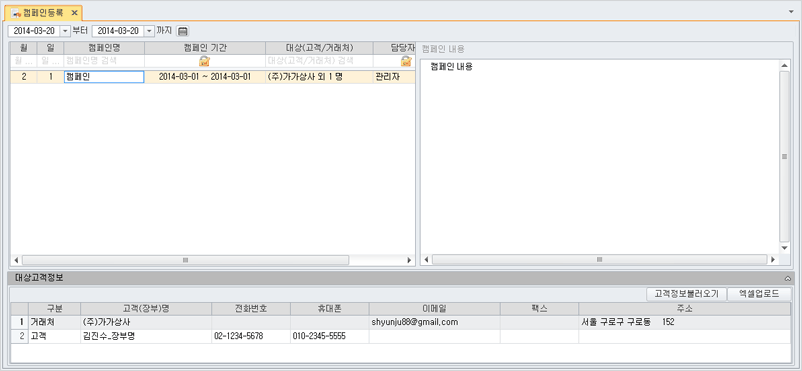Screen dimensions: 802x371
Task: Click row number 2 in customer grid
Action: click(x=19, y=336)
